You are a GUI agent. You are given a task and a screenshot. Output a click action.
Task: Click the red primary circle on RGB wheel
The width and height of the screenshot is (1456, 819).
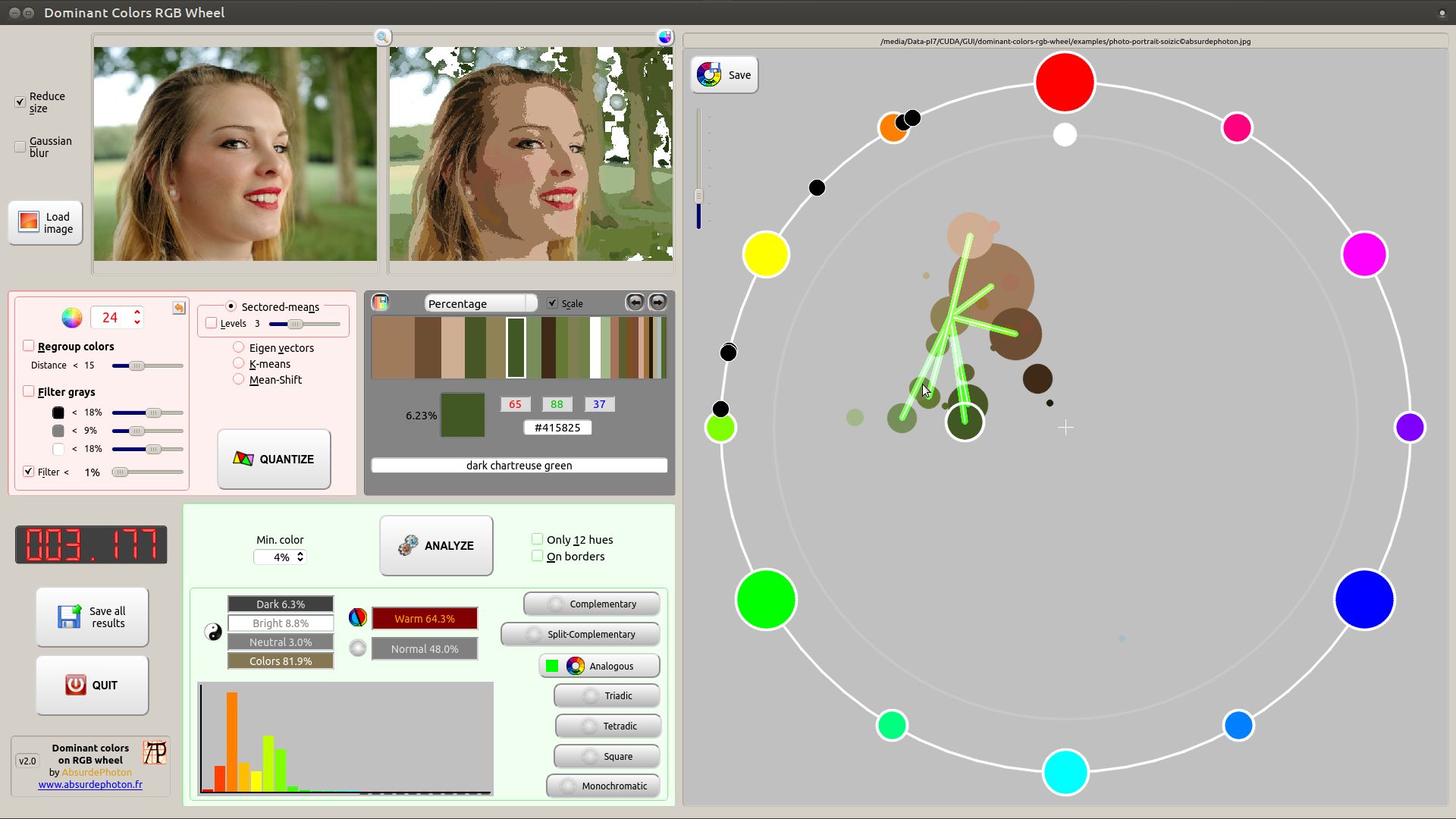coord(1065,82)
